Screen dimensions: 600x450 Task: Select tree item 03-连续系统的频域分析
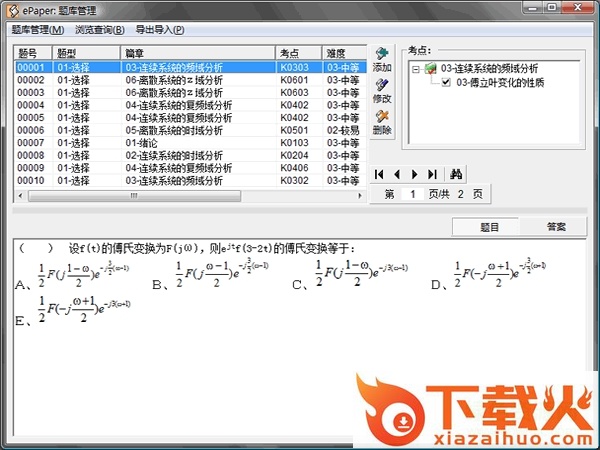489,69
